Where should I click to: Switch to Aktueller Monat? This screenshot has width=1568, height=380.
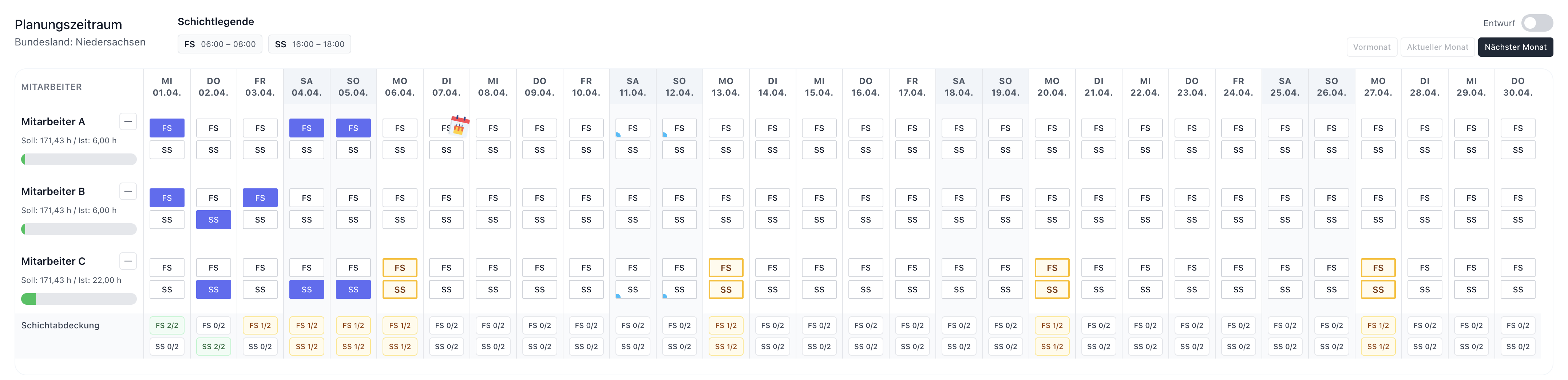click(x=1437, y=47)
